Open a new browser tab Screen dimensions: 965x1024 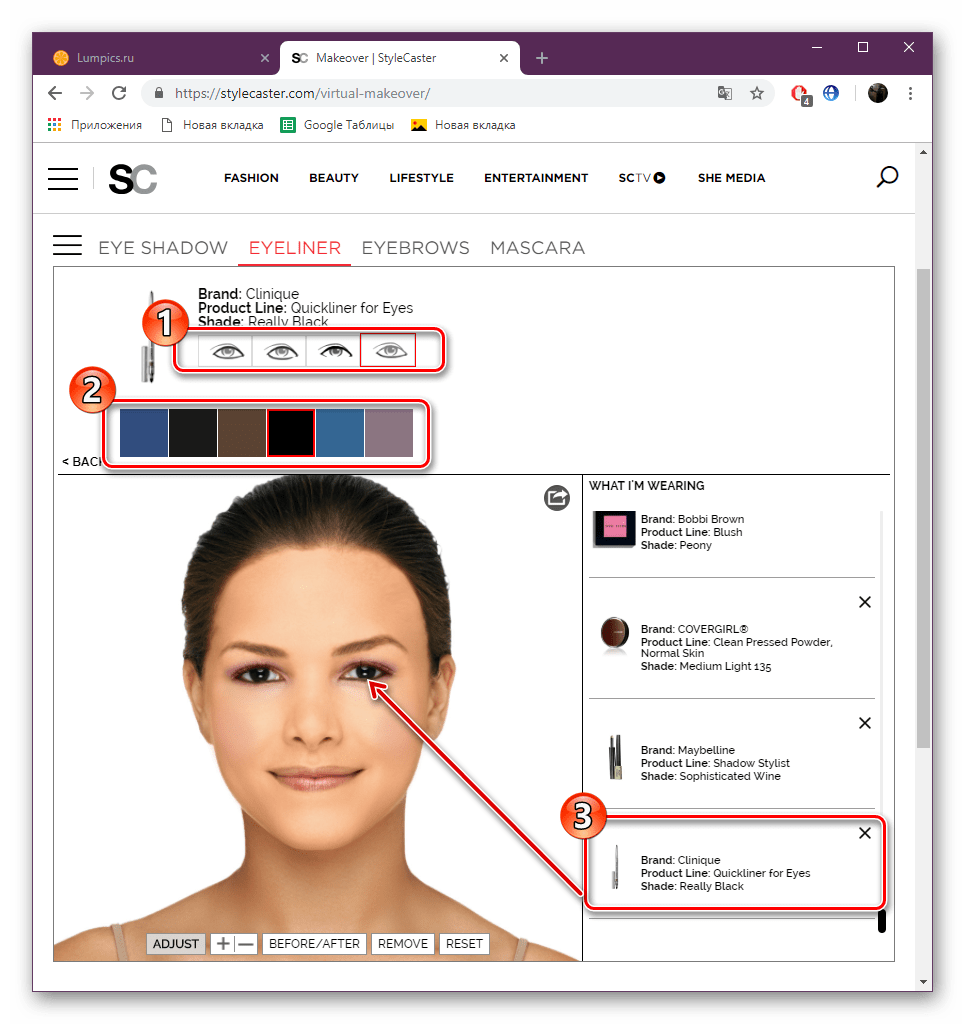coord(541,58)
